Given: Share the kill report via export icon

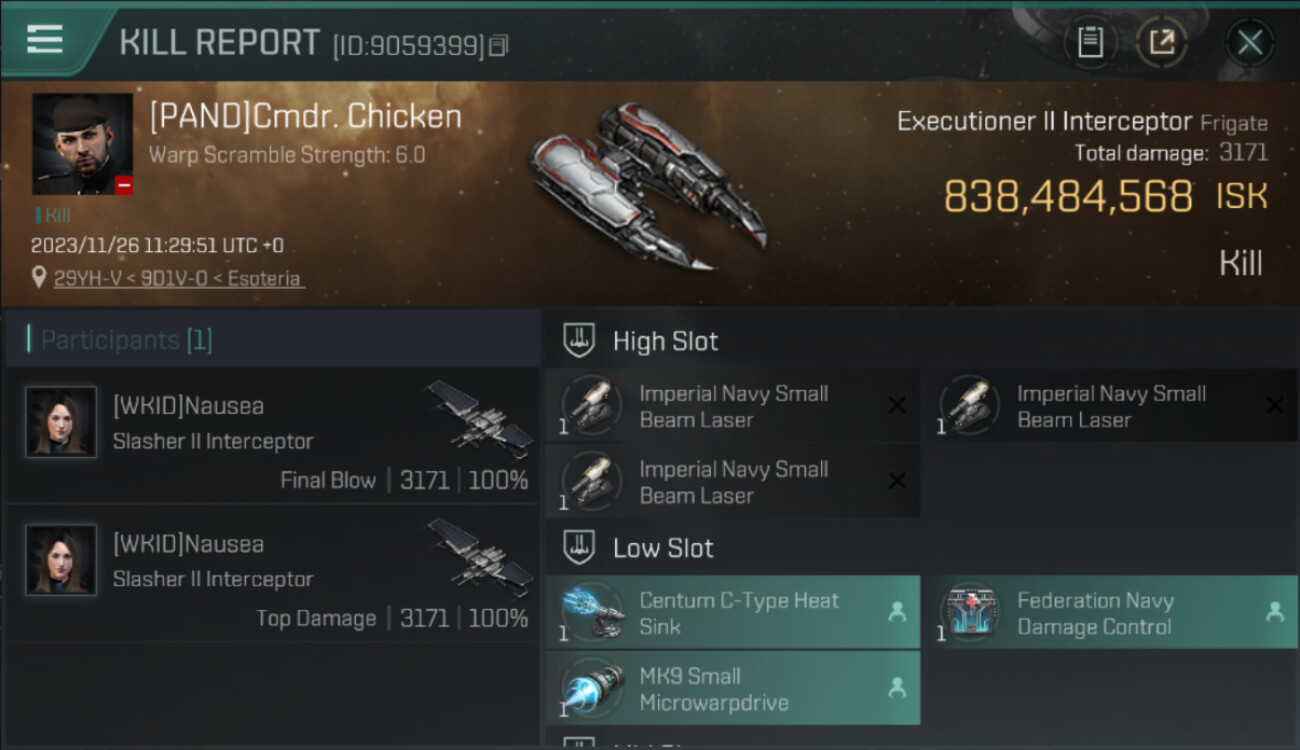Looking at the screenshot, I should 1162,42.
